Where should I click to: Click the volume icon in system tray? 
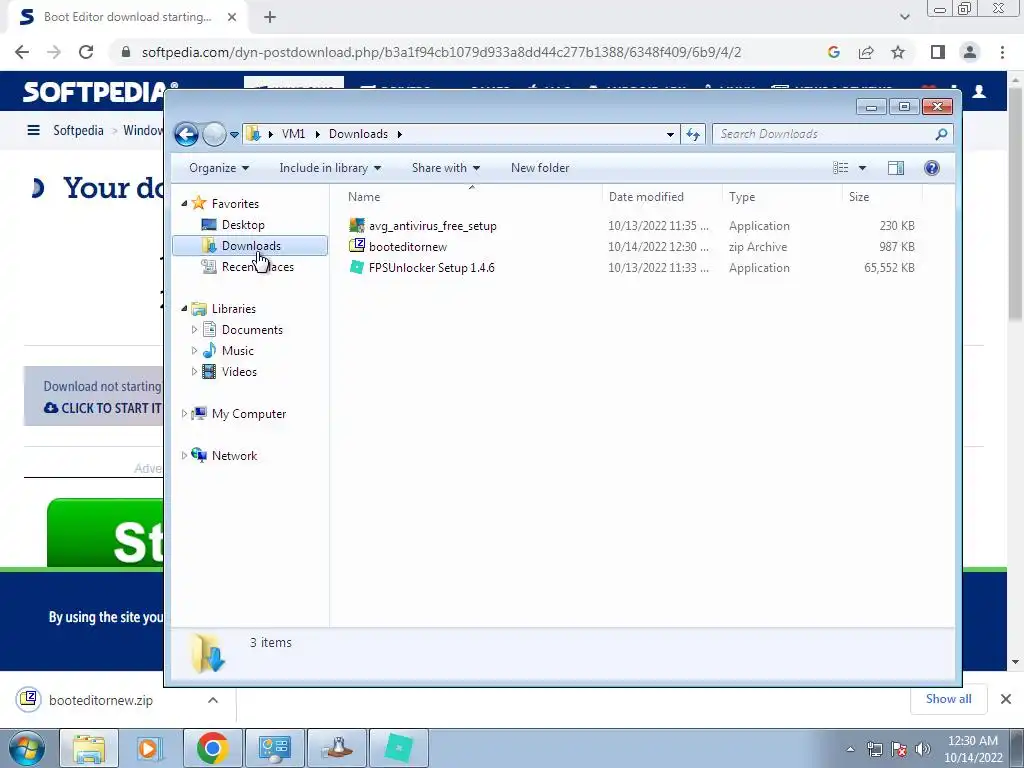(923, 749)
